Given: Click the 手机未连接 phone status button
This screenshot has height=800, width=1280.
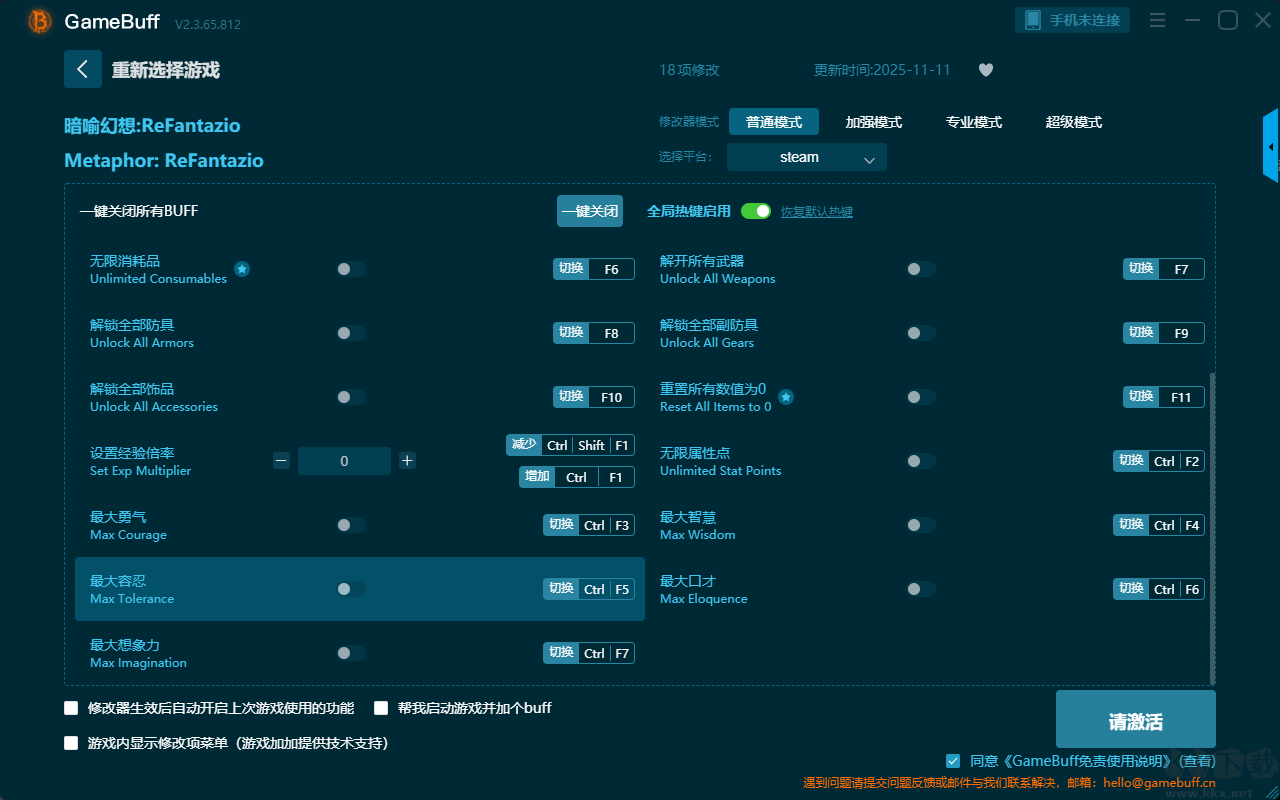Looking at the screenshot, I should [1073, 20].
